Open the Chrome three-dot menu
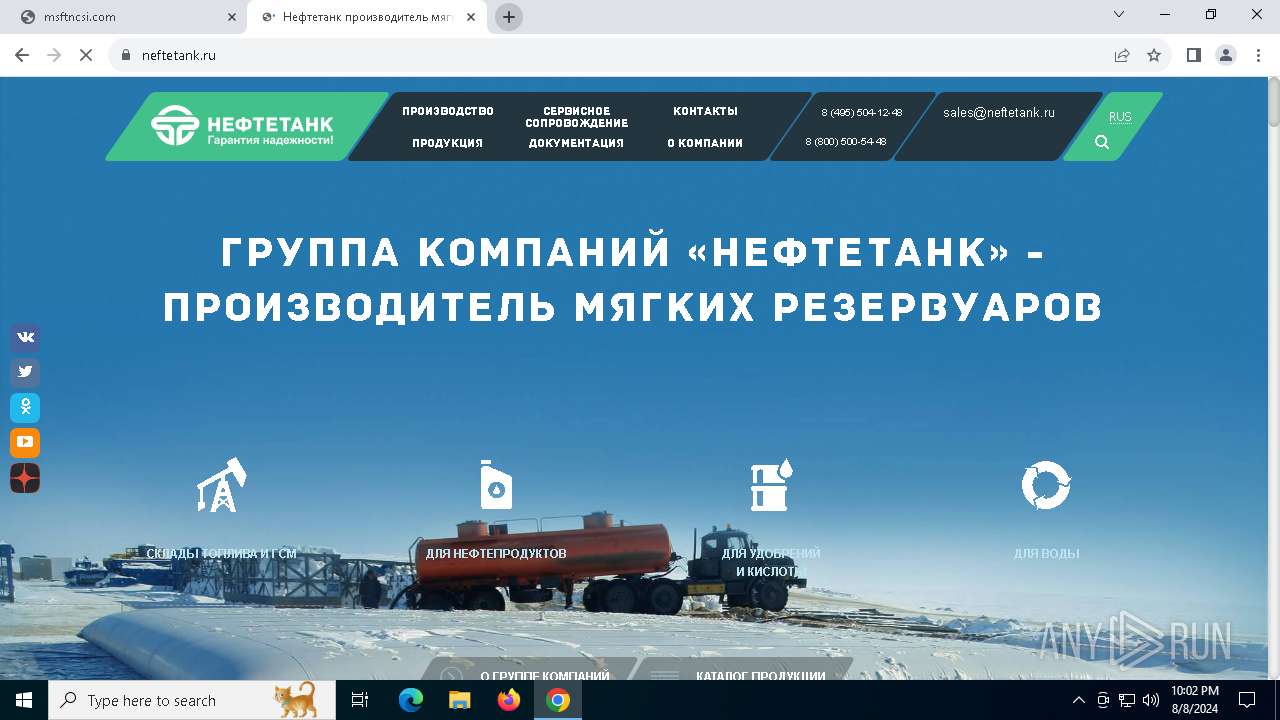1280x720 pixels. coord(1258,55)
